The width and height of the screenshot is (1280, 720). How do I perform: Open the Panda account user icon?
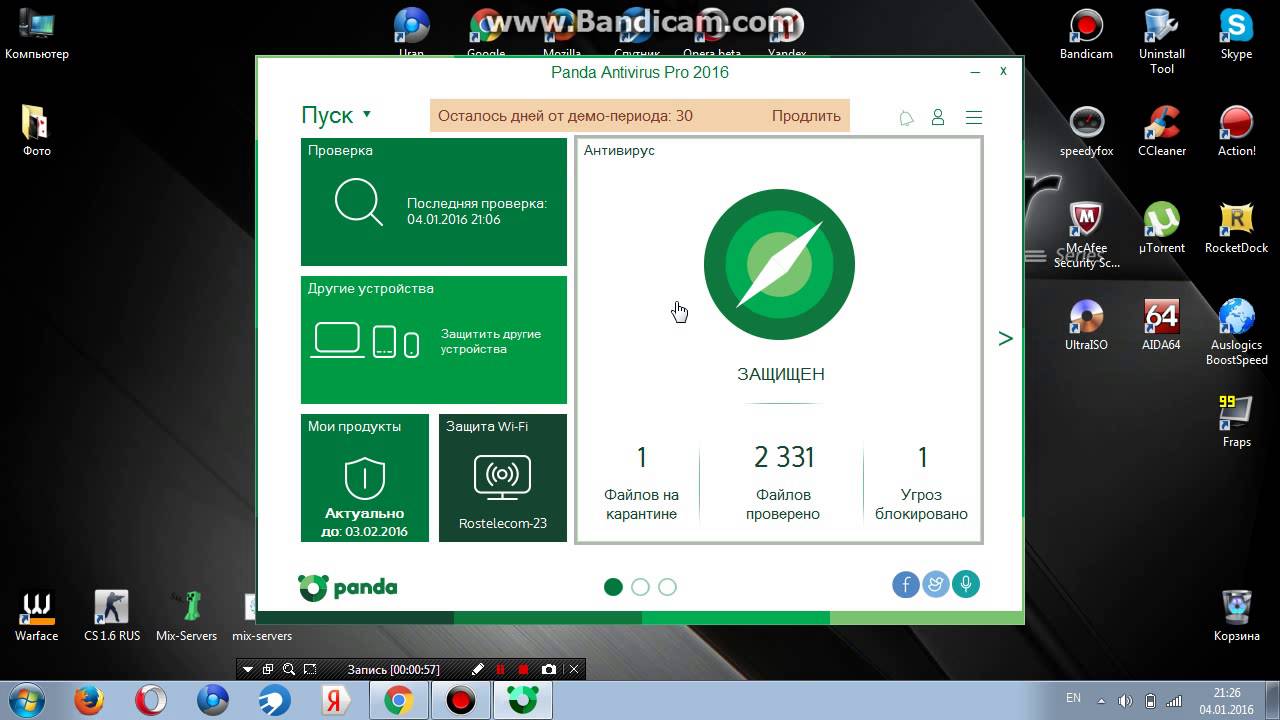tap(938, 117)
